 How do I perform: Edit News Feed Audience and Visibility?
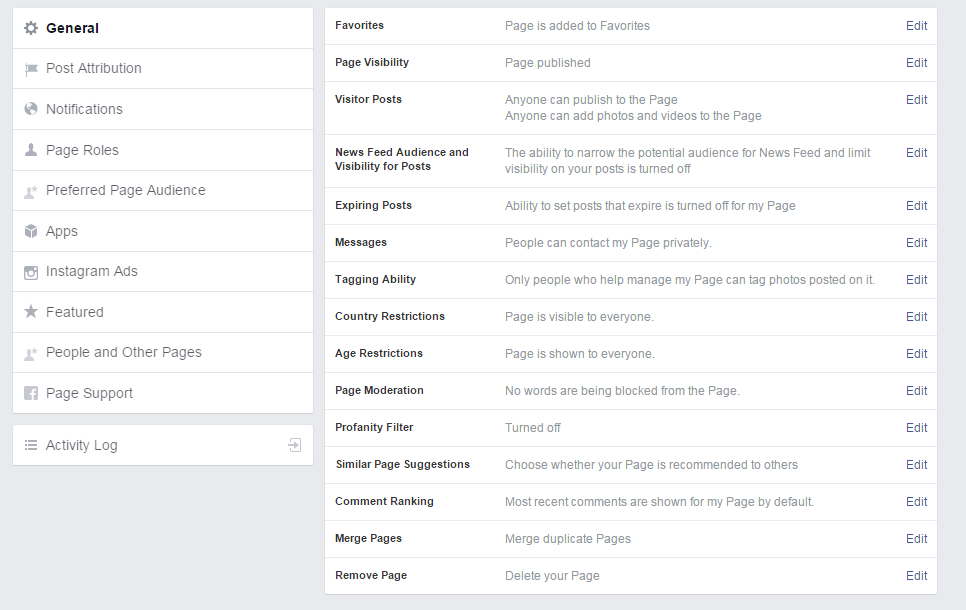click(916, 153)
